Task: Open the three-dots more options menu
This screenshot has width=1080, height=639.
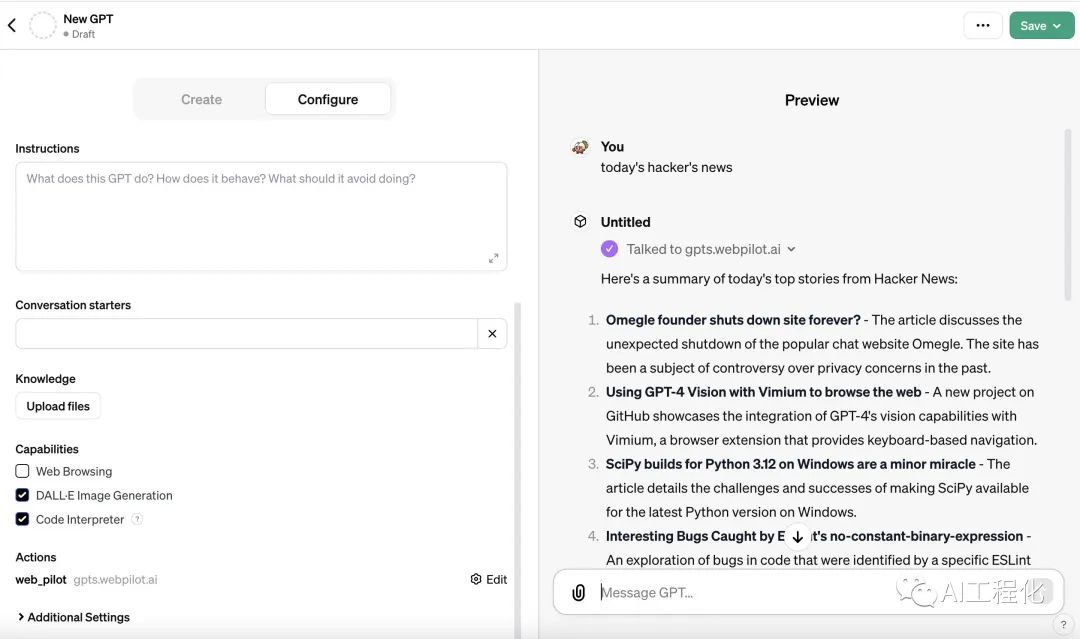Action: [x=982, y=26]
